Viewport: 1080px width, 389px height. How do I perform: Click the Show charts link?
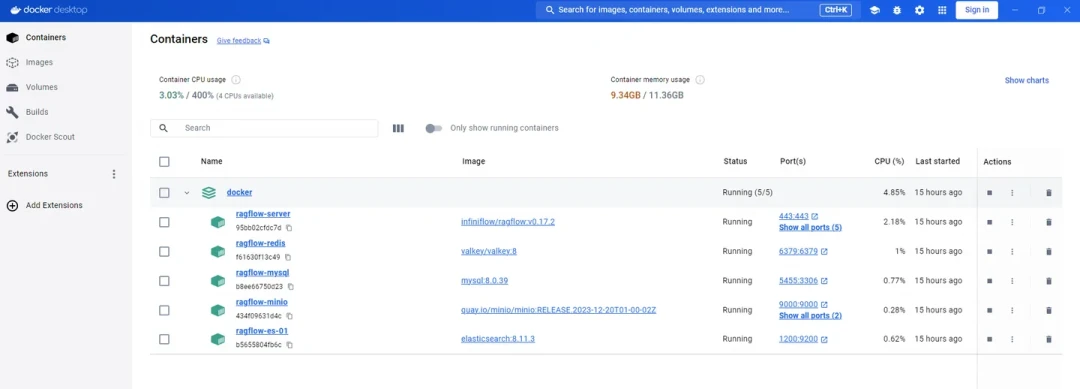[x=1026, y=81]
